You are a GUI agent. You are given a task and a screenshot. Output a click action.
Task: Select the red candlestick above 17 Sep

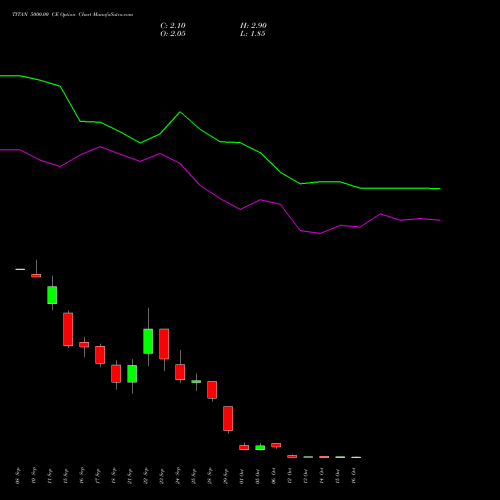click(x=100, y=355)
